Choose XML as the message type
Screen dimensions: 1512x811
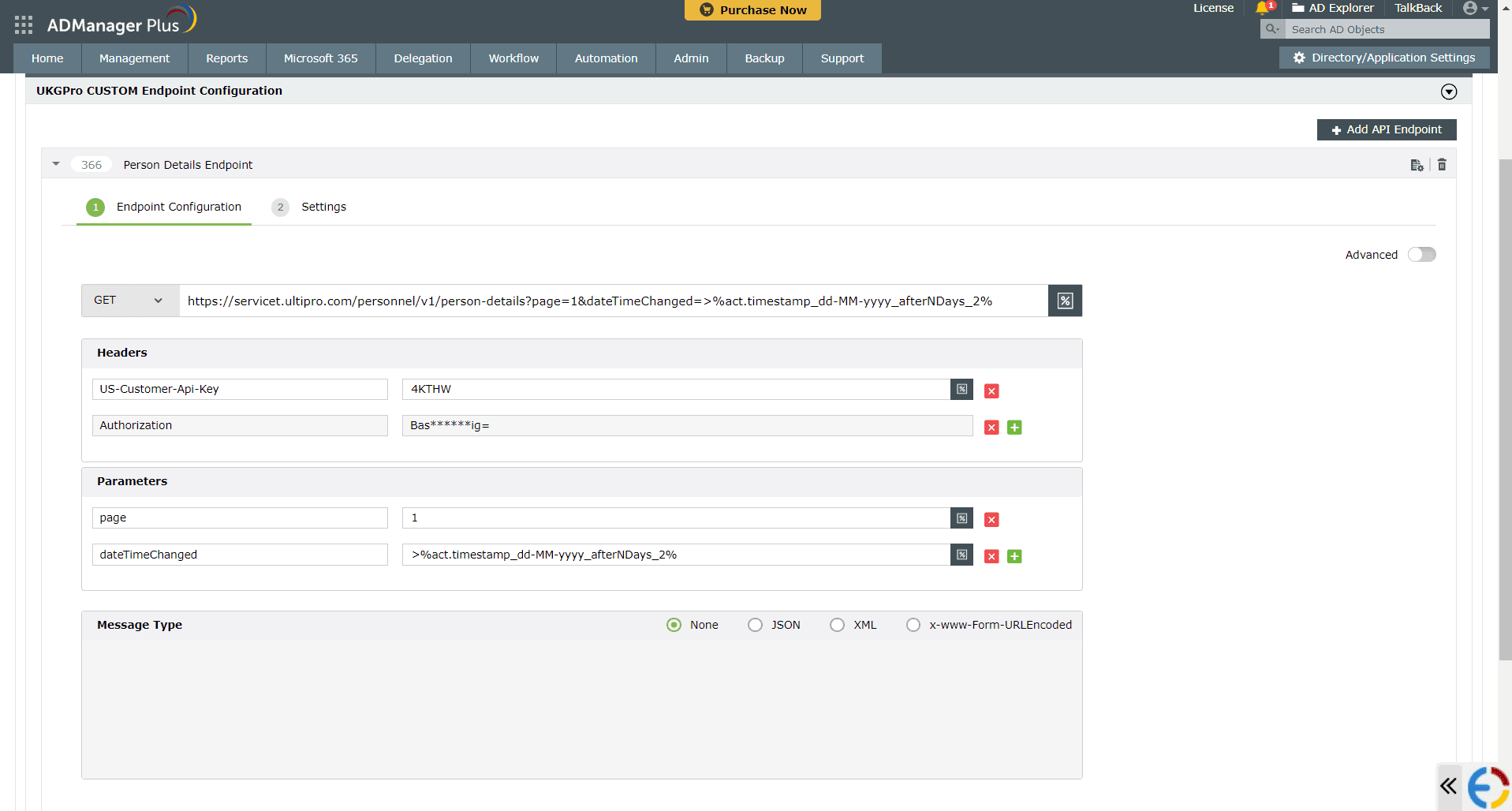(x=837, y=624)
